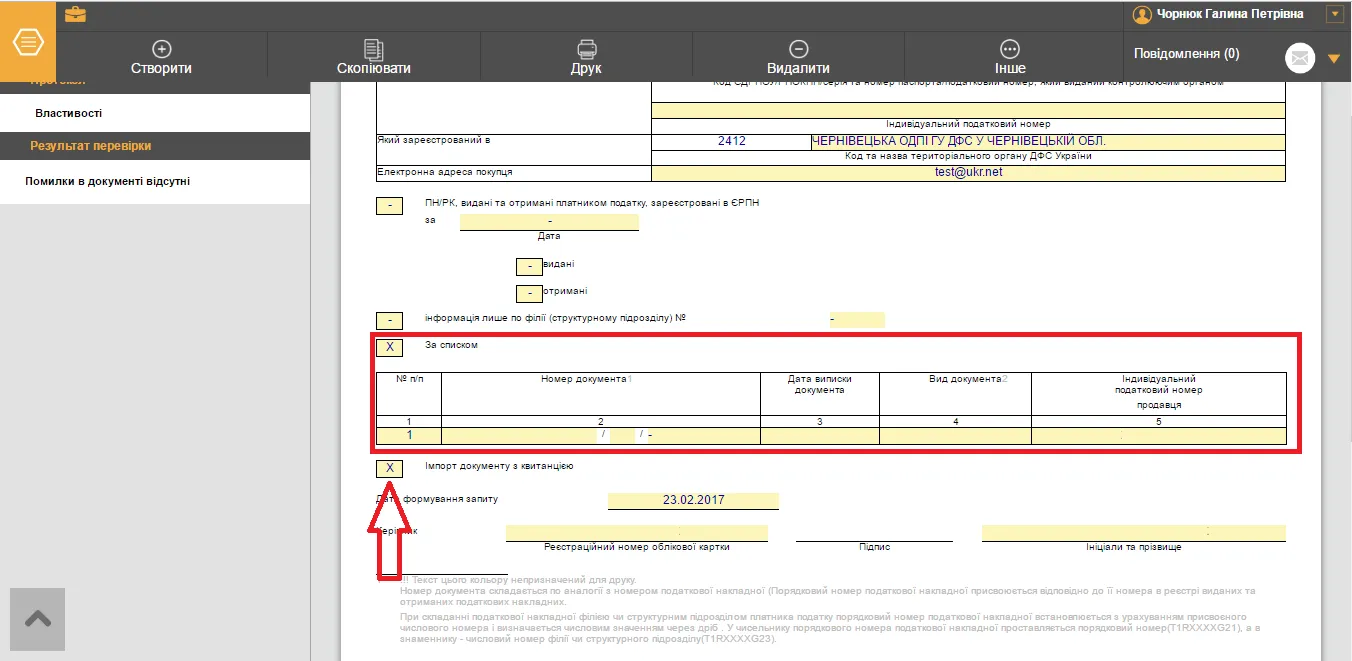Click the scroll-to-top chevron button
Viewport: 1352px width, 661px height.
point(38,620)
